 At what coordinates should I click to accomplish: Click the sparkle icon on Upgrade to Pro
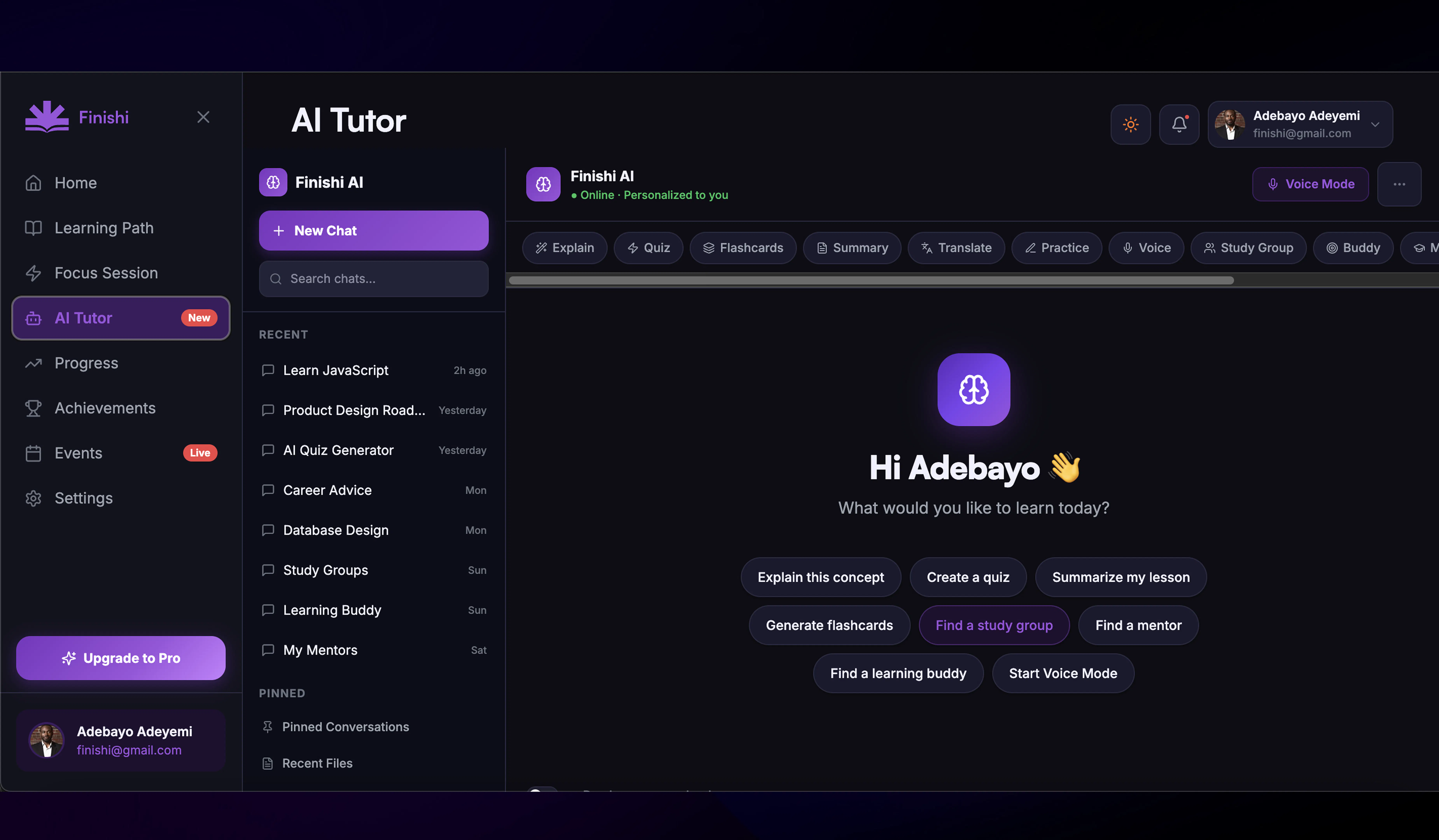pyautogui.click(x=68, y=658)
